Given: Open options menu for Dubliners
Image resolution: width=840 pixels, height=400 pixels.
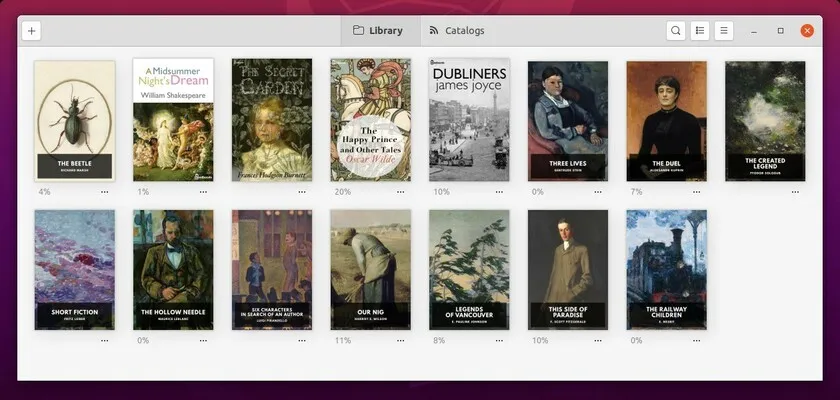Looking at the screenshot, I should point(499,192).
